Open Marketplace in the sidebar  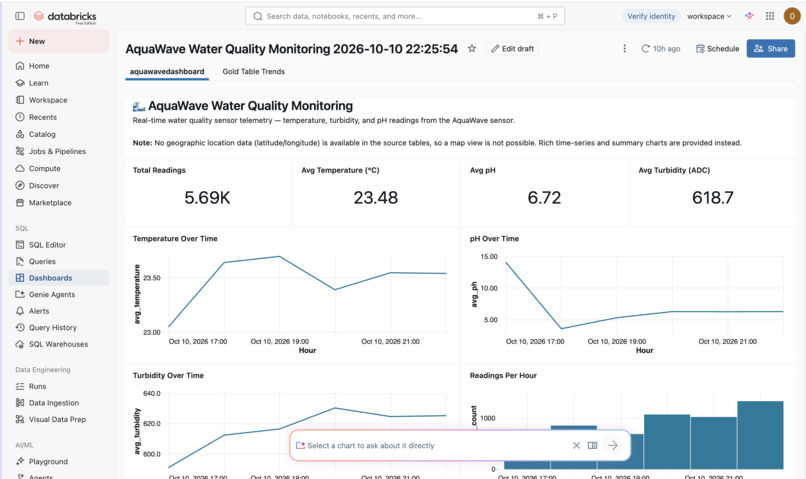59,202
